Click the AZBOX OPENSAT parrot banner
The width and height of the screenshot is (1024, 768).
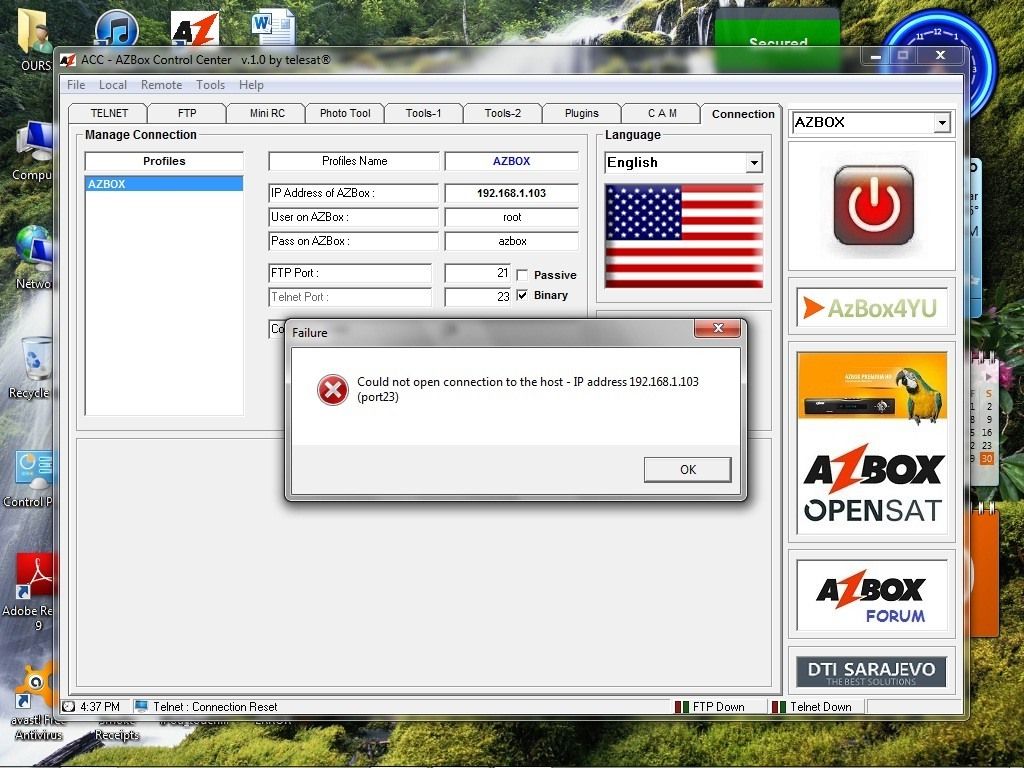pos(872,443)
